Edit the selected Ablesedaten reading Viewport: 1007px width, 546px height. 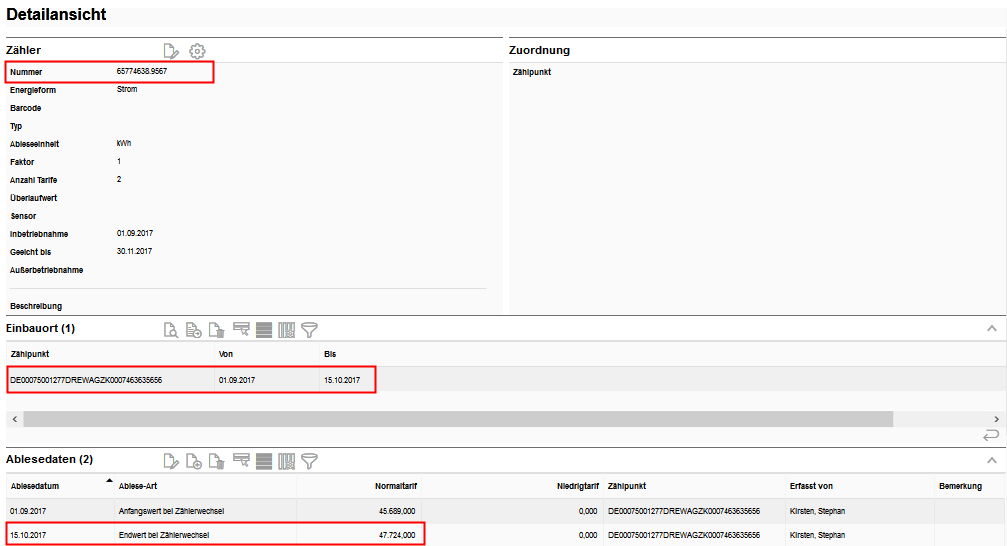[x=171, y=461]
